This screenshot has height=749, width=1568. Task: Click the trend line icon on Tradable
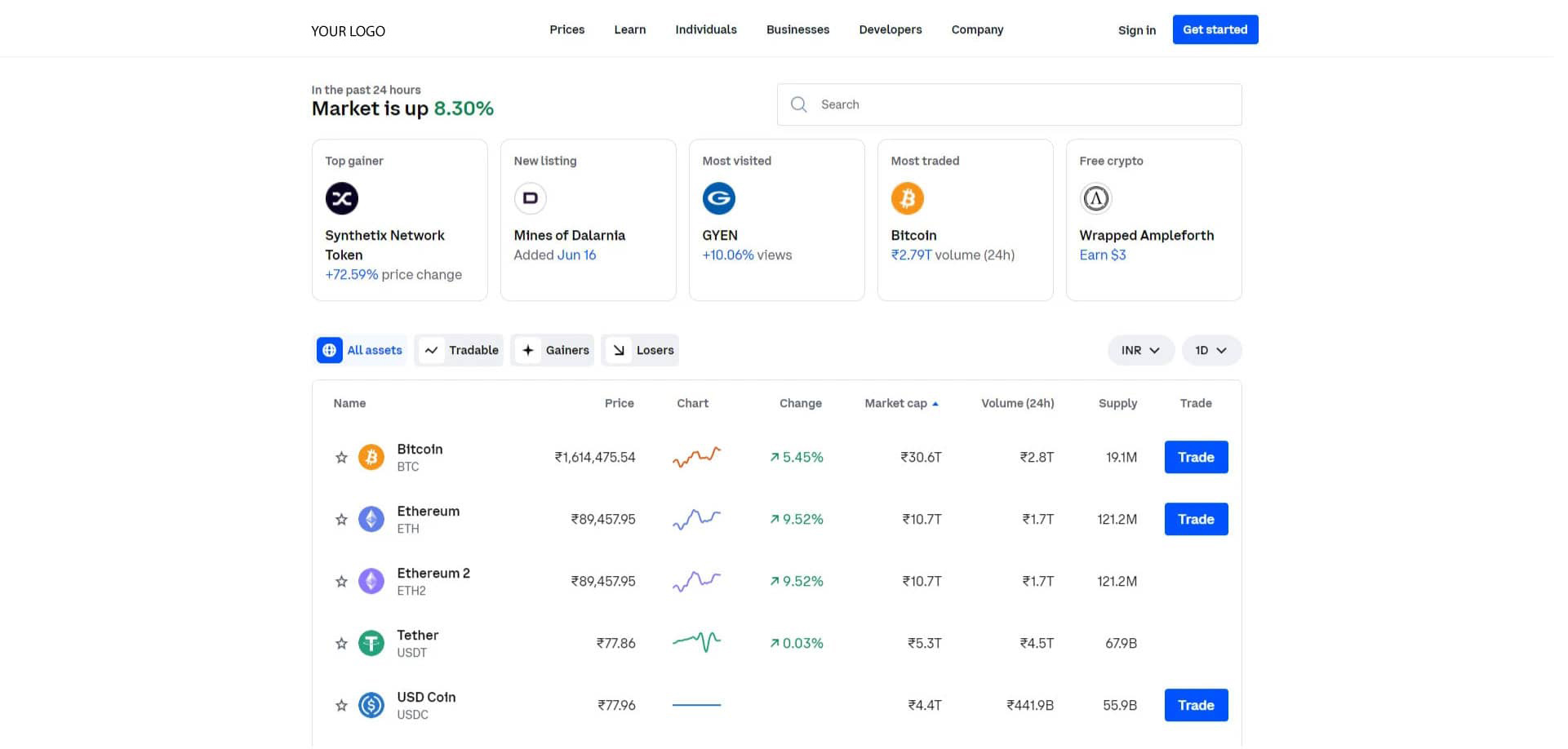click(431, 350)
